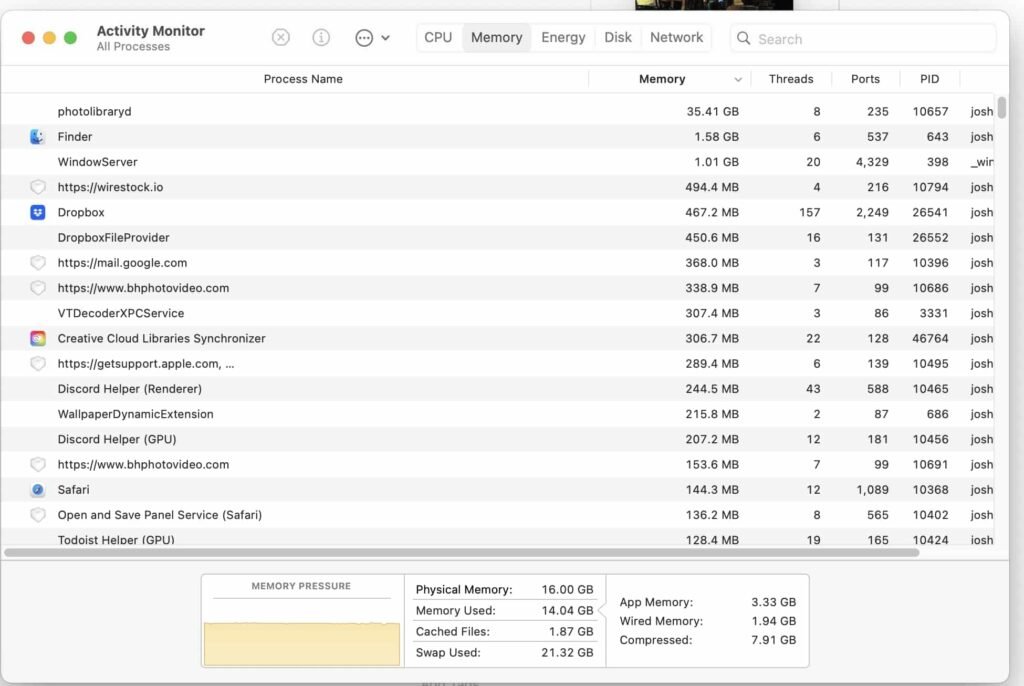This screenshot has height=686, width=1024.
Task: Click the Open and Save Panel Service icon
Action: click(x=37, y=514)
